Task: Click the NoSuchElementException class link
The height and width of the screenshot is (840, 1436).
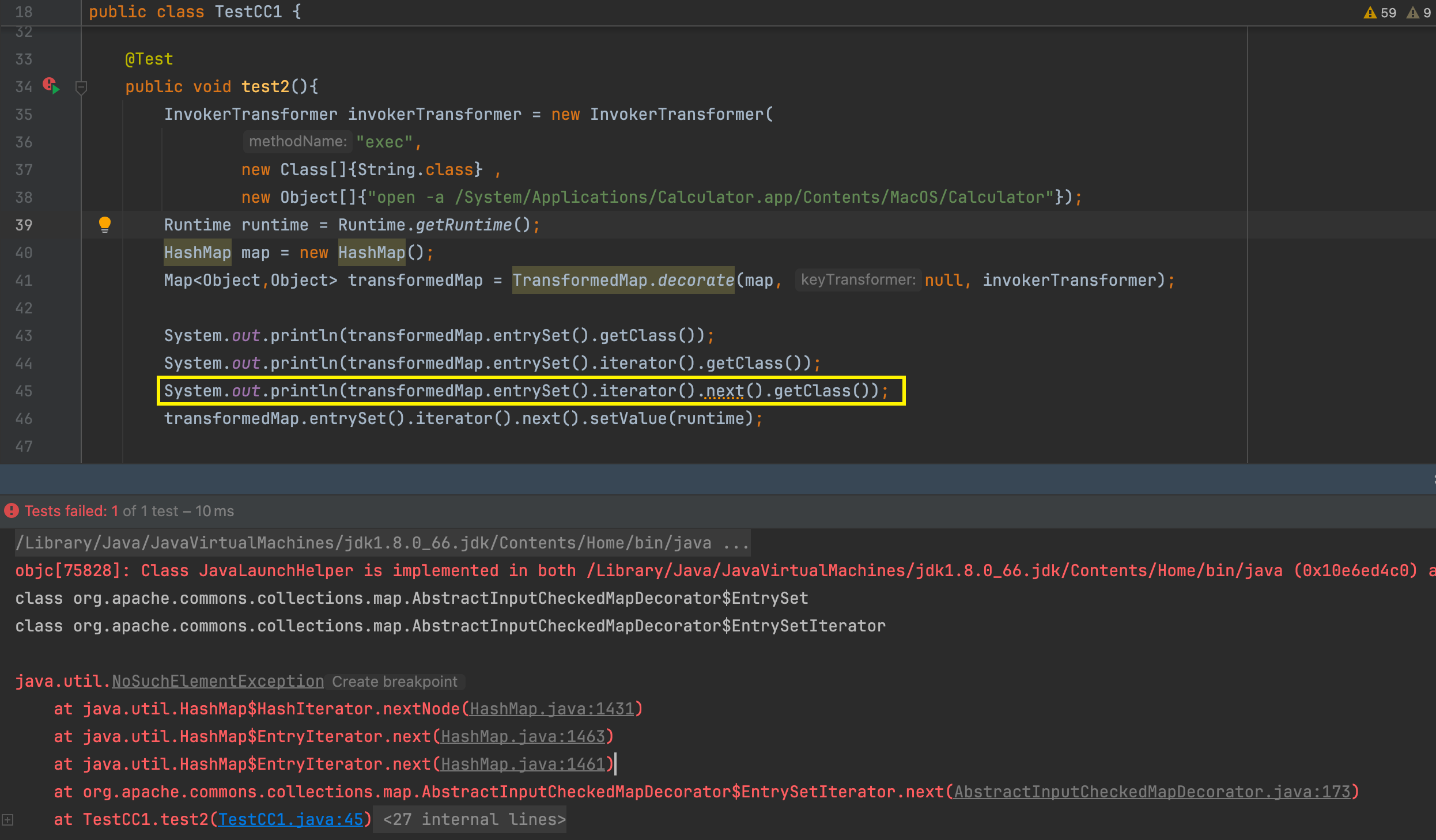Action: (x=218, y=681)
